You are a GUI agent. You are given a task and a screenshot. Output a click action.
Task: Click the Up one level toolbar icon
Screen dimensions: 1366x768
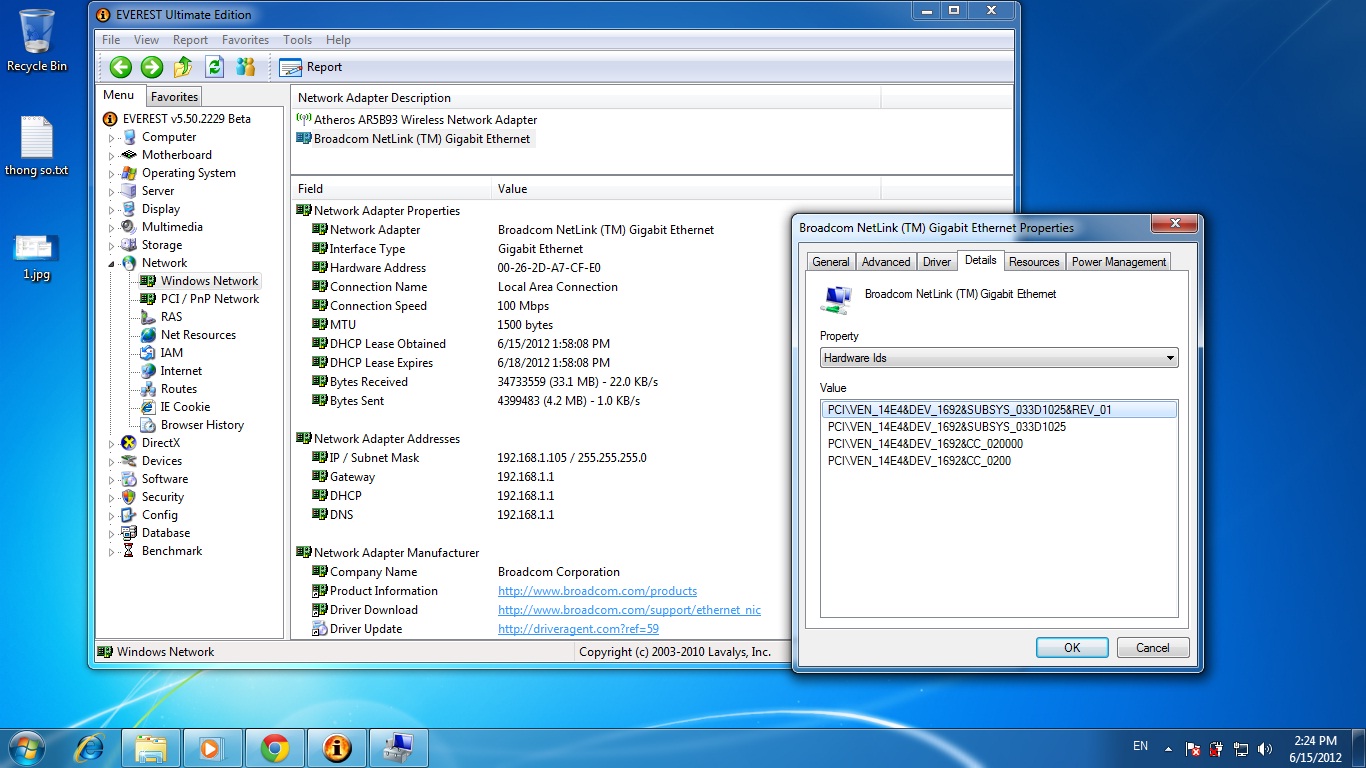click(183, 67)
